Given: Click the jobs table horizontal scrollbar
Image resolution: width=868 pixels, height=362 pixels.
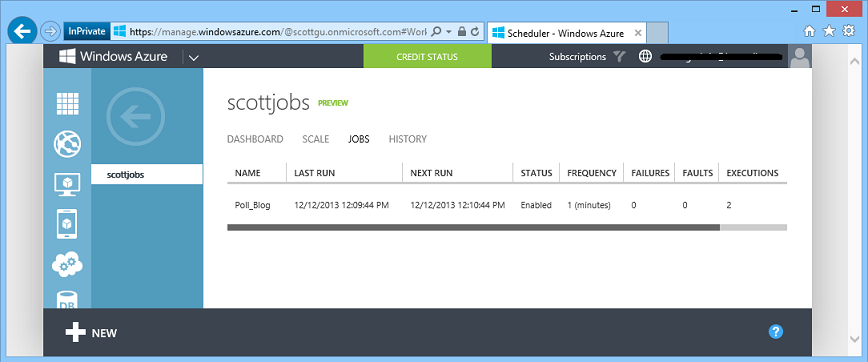Looking at the screenshot, I should point(473,227).
